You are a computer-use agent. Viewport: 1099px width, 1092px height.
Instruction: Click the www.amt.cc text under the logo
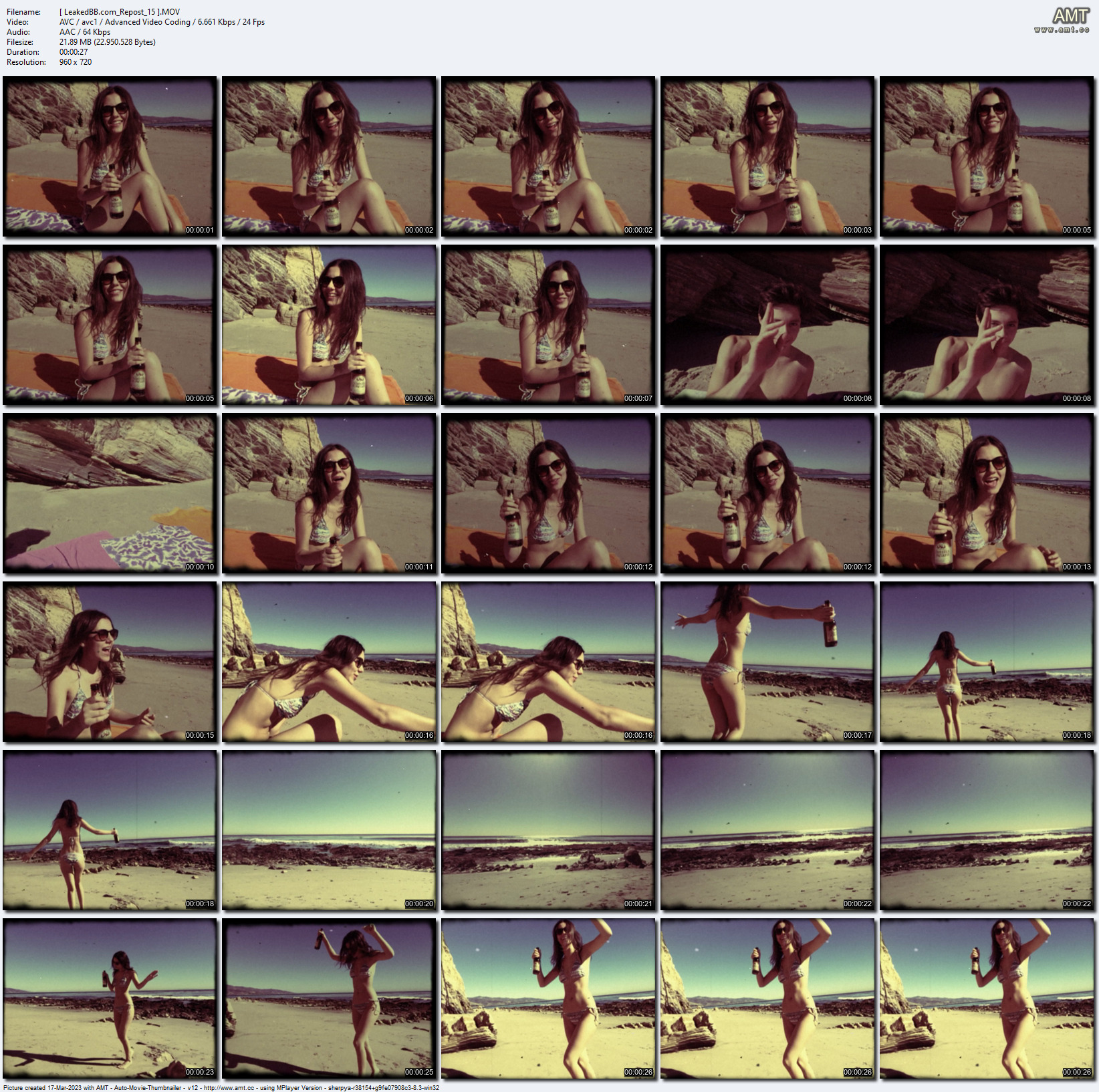coord(1062,30)
